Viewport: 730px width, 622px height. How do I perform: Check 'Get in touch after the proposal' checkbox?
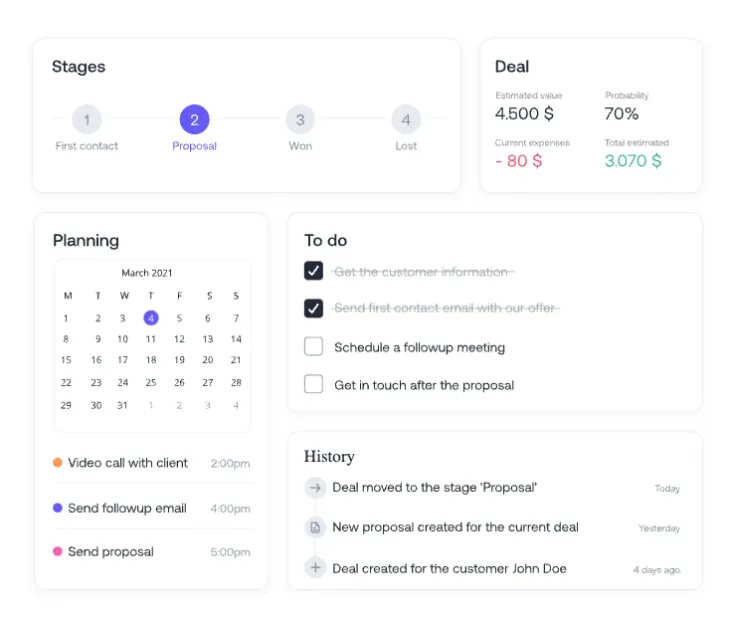click(x=313, y=385)
